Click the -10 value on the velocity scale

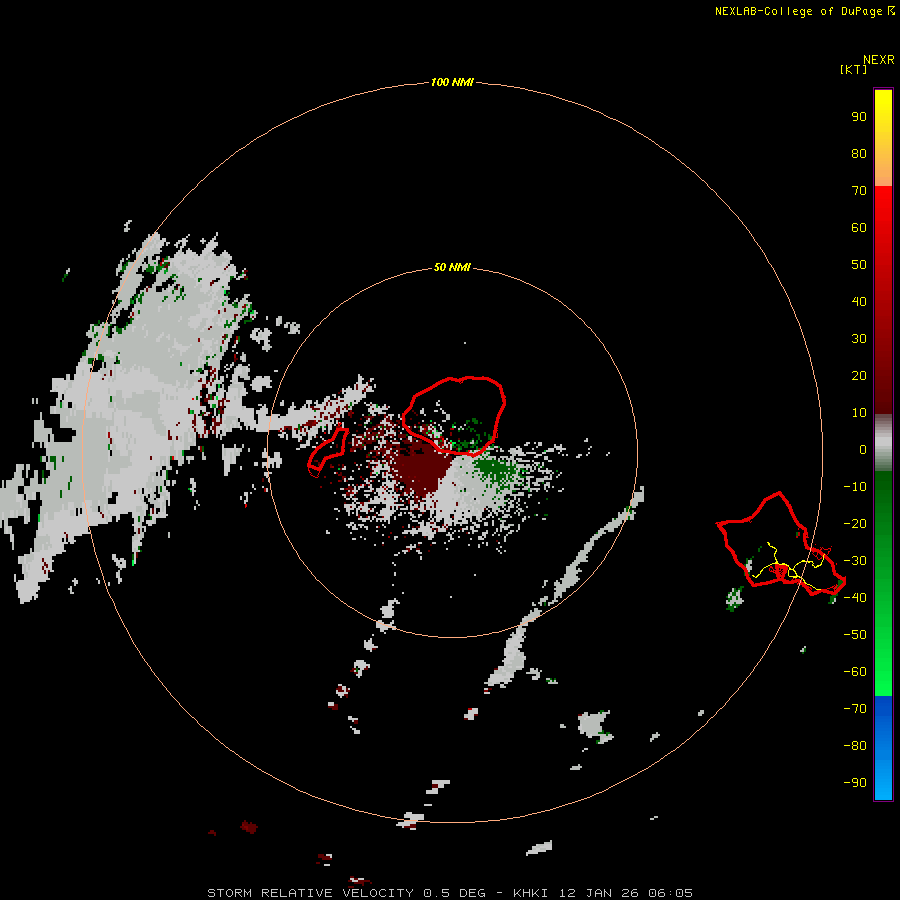click(855, 487)
